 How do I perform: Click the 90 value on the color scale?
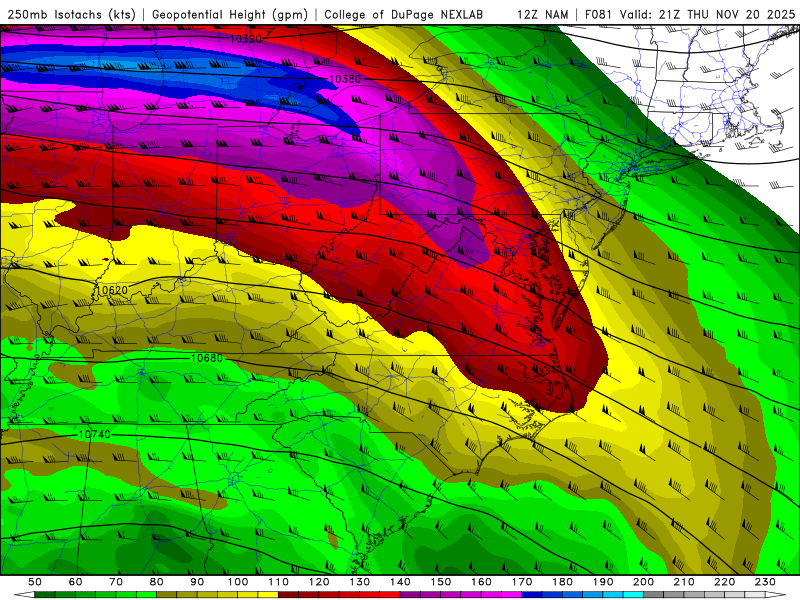pos(197,582)
